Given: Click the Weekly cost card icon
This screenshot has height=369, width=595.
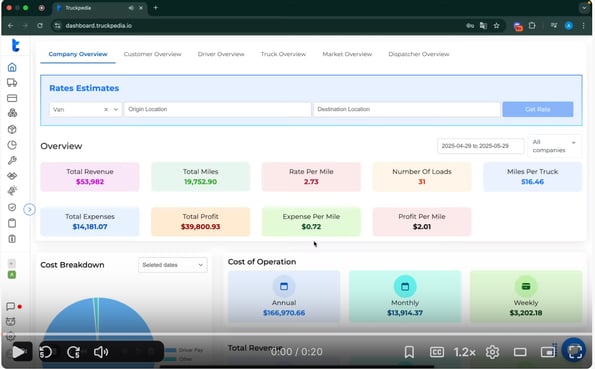Looking at the screenshot, I should pyautogui.click(x=526, y=286).
